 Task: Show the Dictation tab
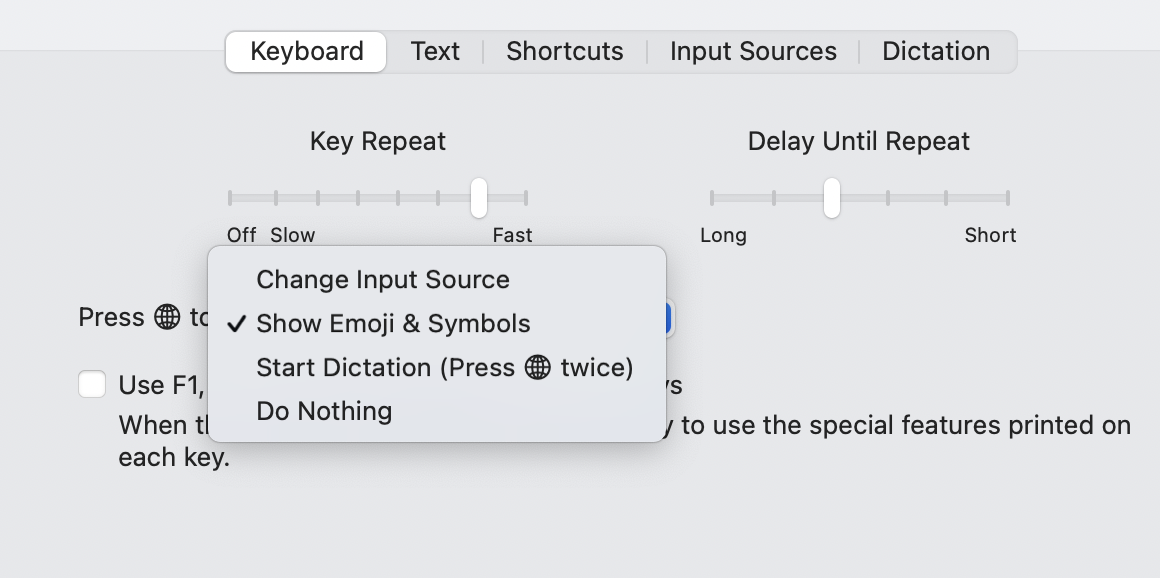[935, 52]
